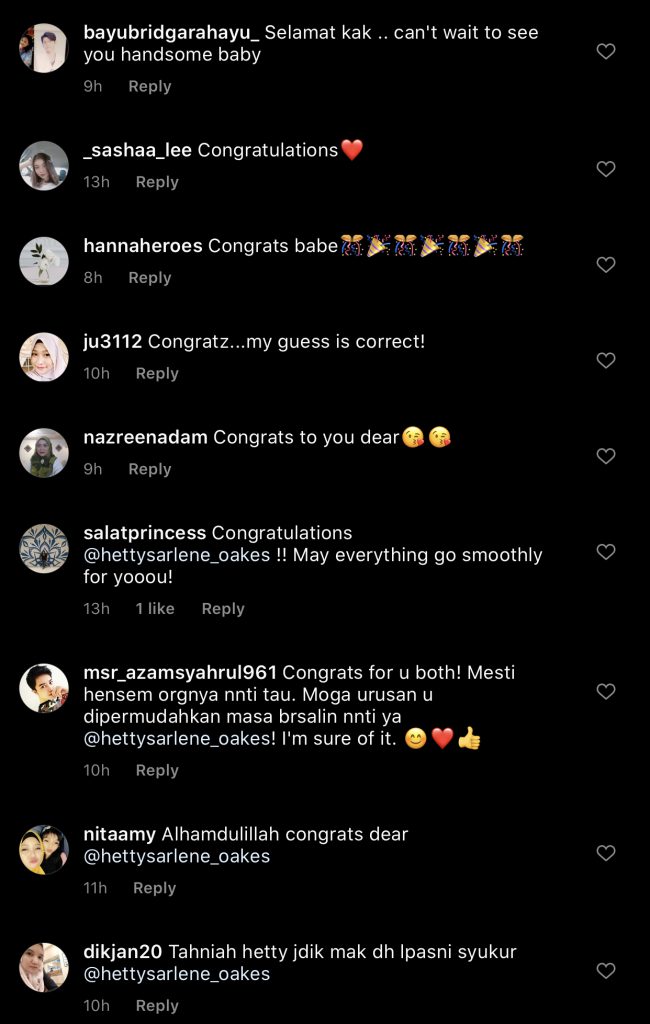Screen dimensions: 650x1024
Task: Reply to nitaamy's comment
Action: click(155, 888)
